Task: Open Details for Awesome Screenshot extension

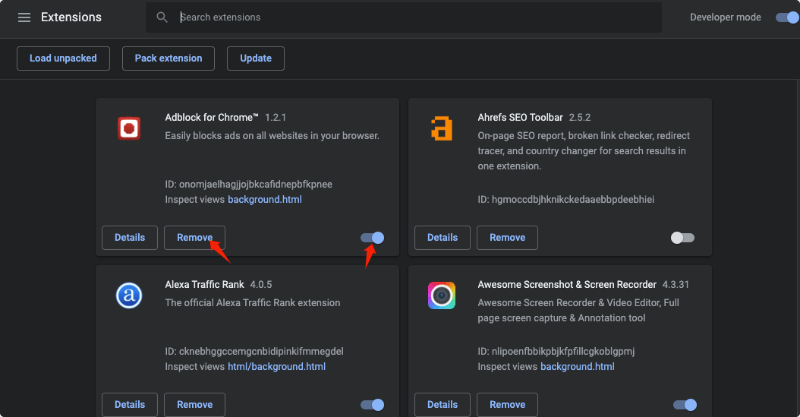Action: click(x=442, y=404)
